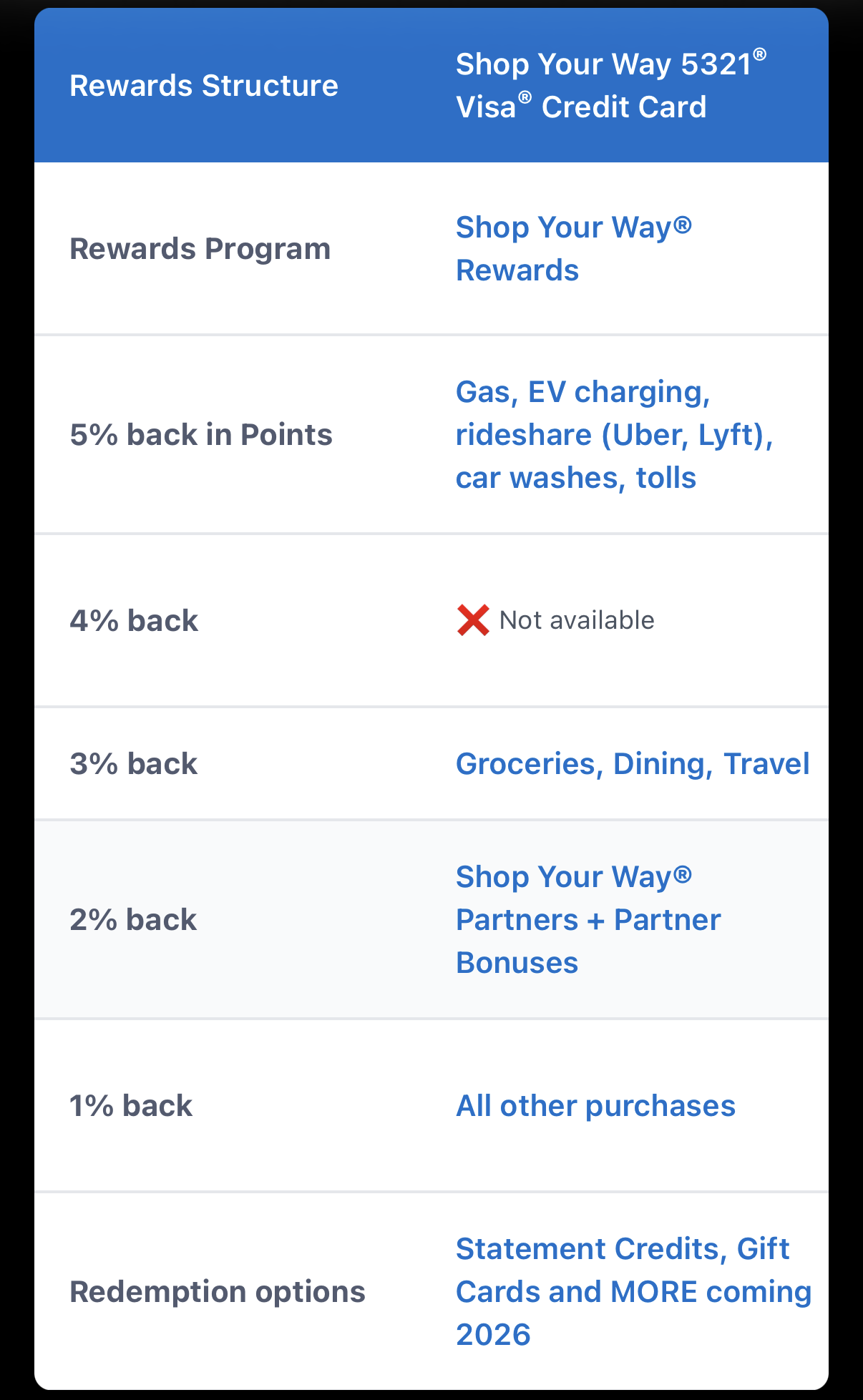Click the 2% back row label
This screenshot has height=1400, width=863.
point(133,920)
